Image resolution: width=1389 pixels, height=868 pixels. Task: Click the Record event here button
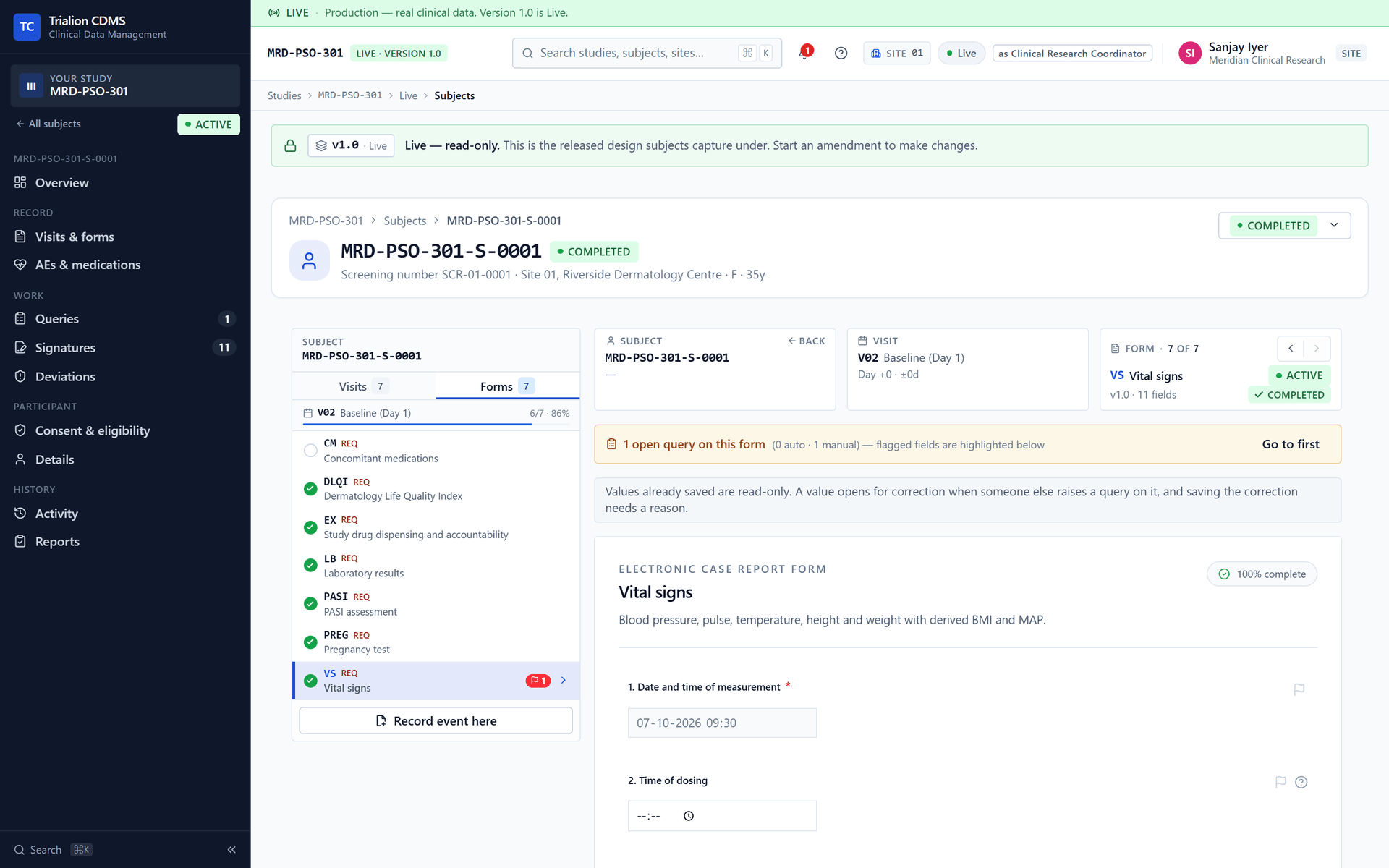436,721
